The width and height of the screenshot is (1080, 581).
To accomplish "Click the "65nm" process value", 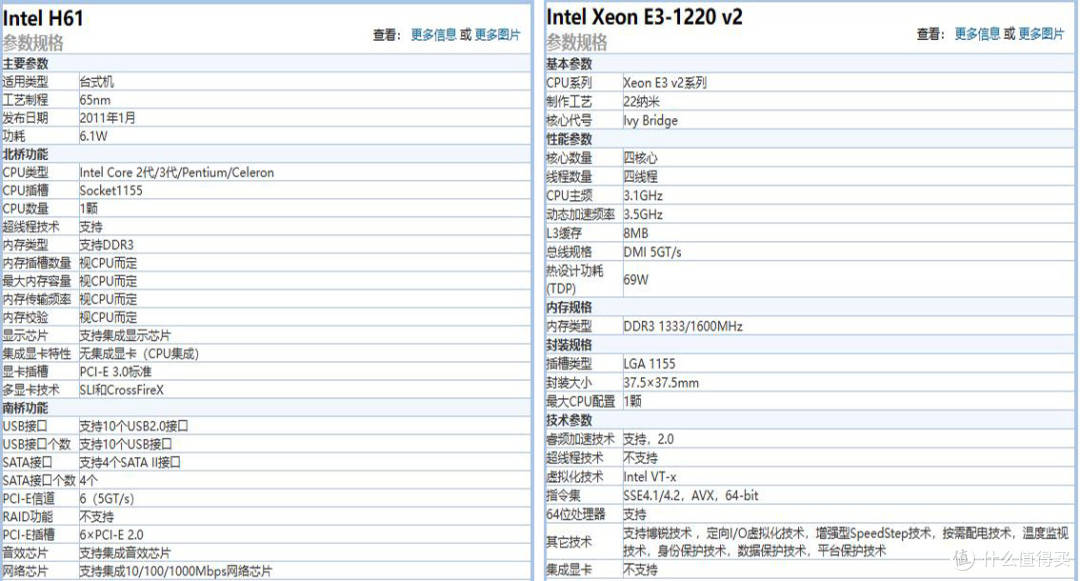I will (x=95, y=100).
